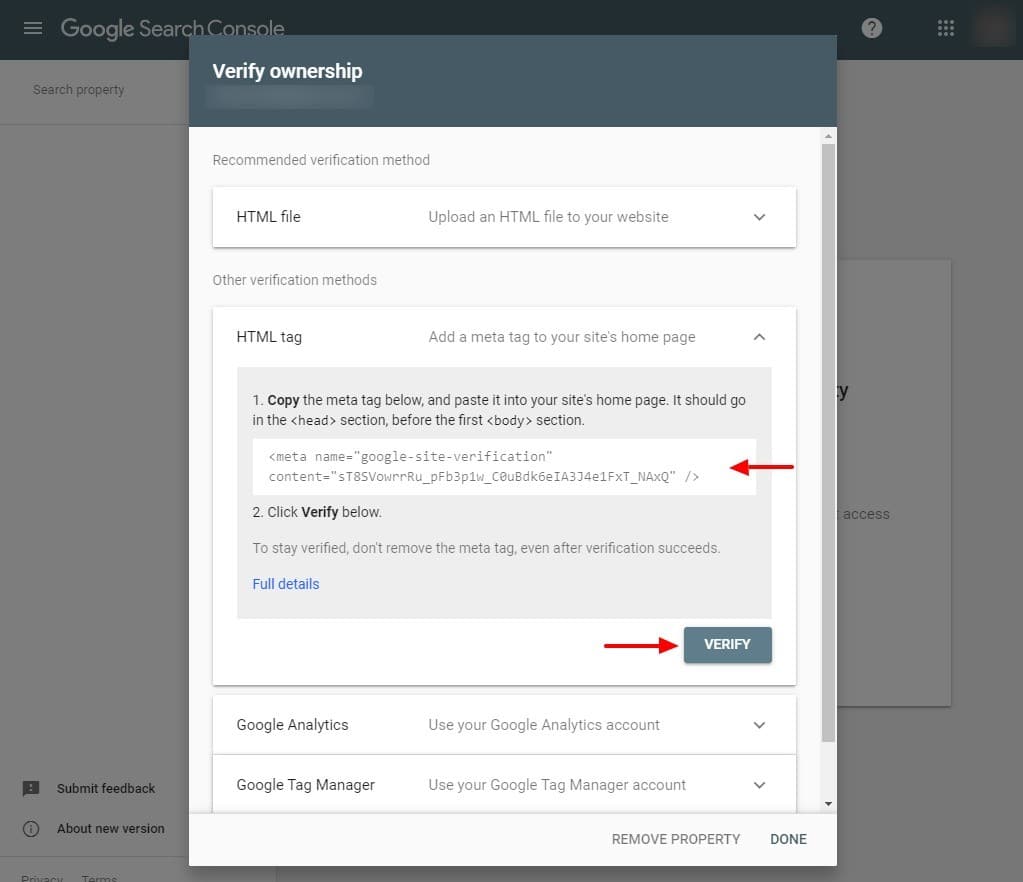This screenshot has width=1023, height=882.
Task: Click the dialog scrollbar up arrow
Action: point(828,135)
